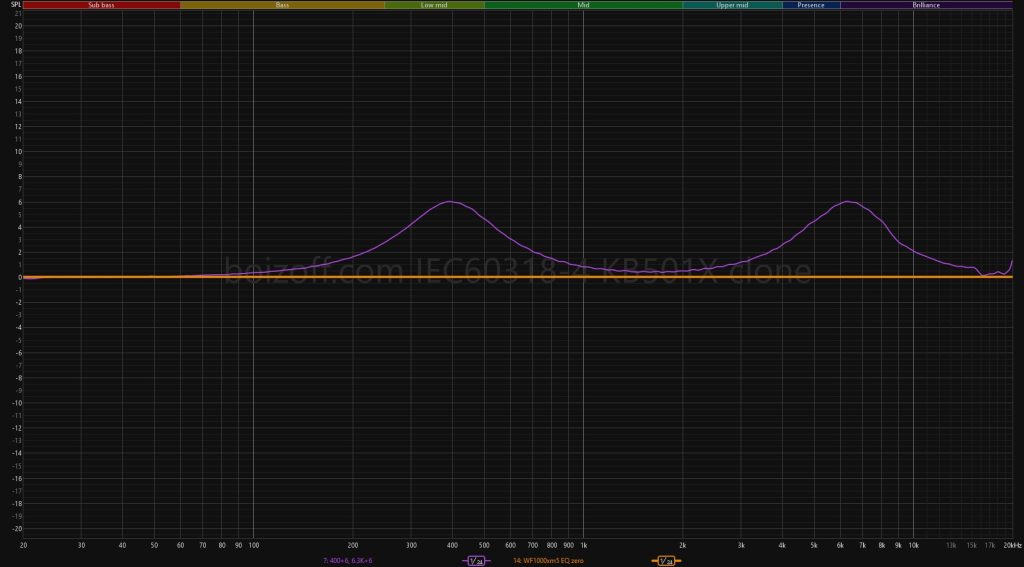Viewport: 1024px width, 567px height.
Task: Click the 100 label on frequency axis
Action: (x=253, y=545)
